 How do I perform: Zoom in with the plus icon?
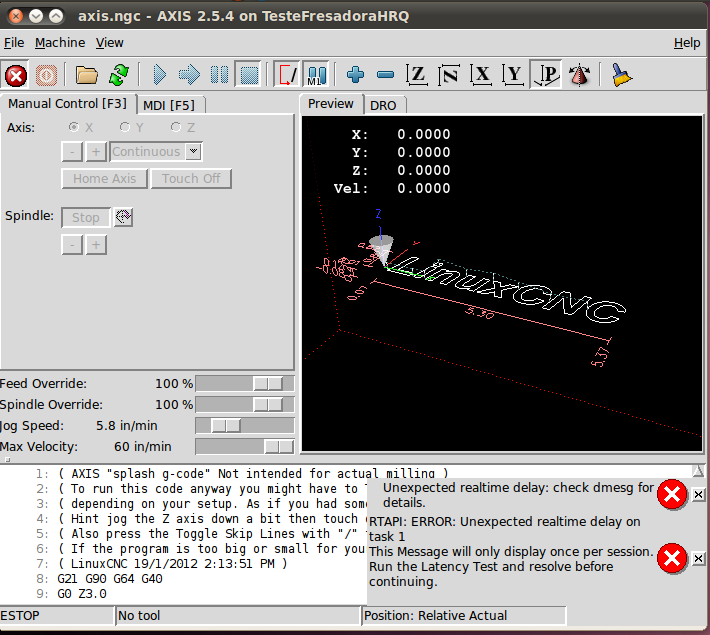click(x=355, y=75)
